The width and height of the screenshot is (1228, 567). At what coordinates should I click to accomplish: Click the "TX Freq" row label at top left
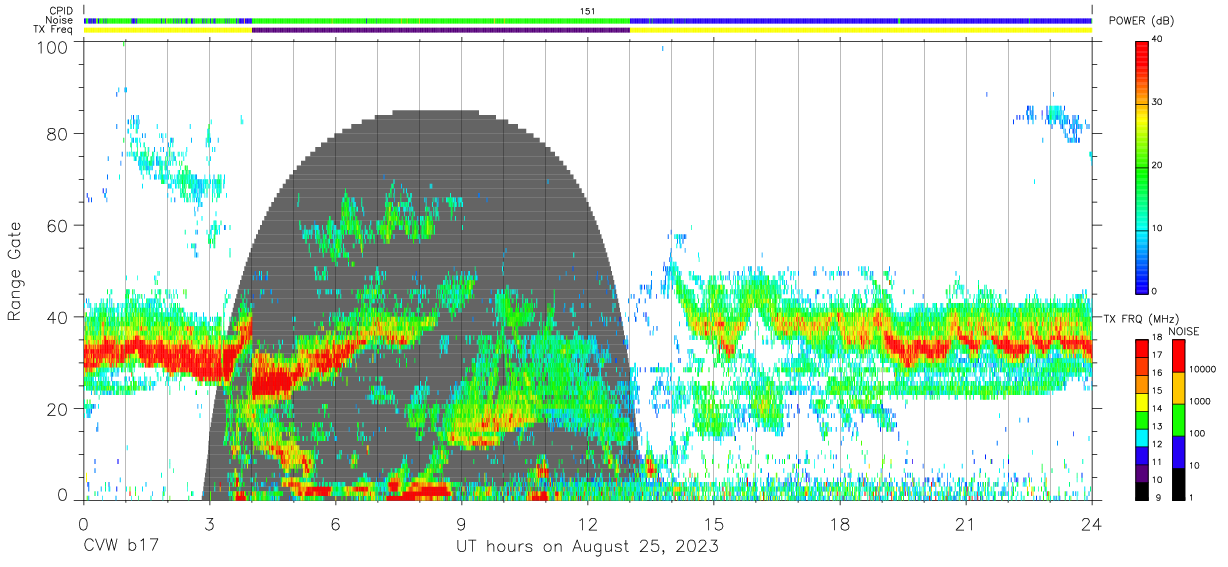53,29
